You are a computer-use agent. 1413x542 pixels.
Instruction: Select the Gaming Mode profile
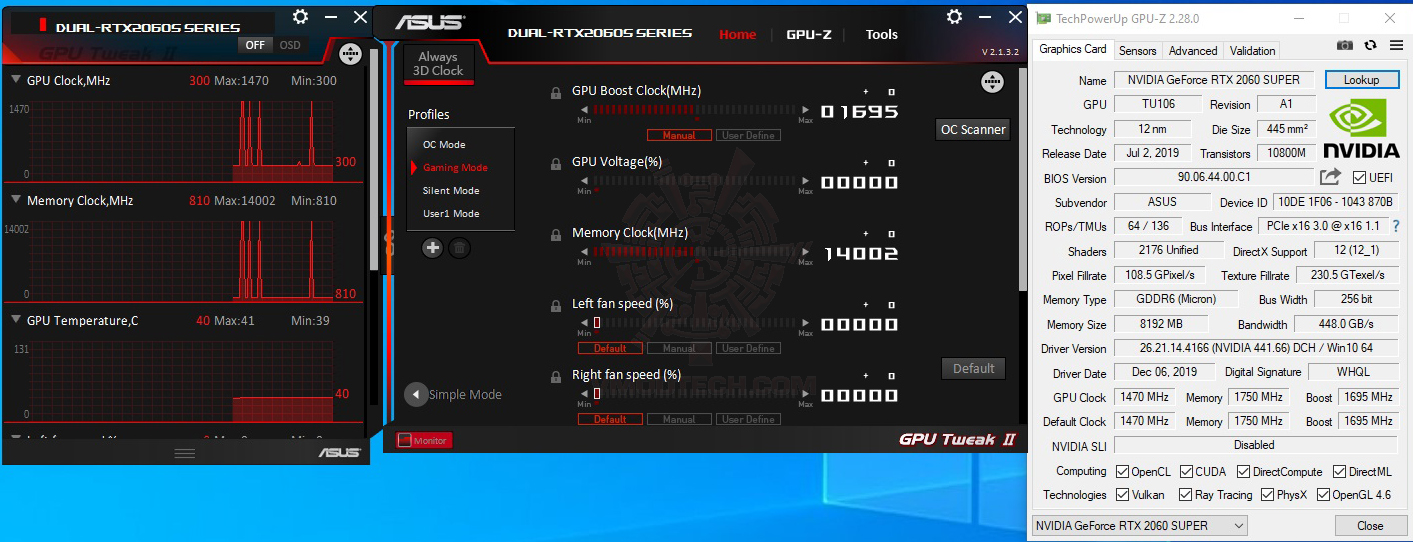[455, 167]
